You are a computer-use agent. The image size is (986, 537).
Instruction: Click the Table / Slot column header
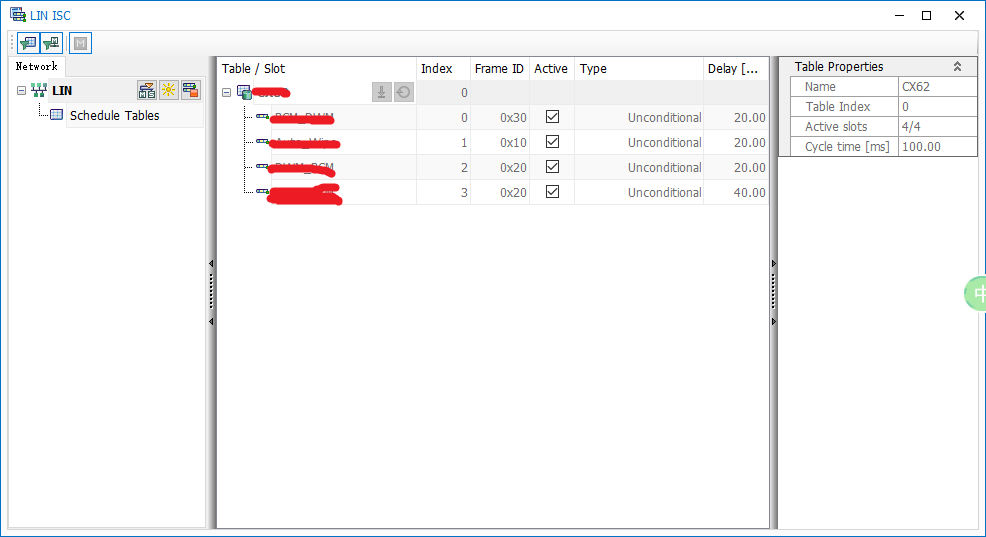(x=316, y=69)
